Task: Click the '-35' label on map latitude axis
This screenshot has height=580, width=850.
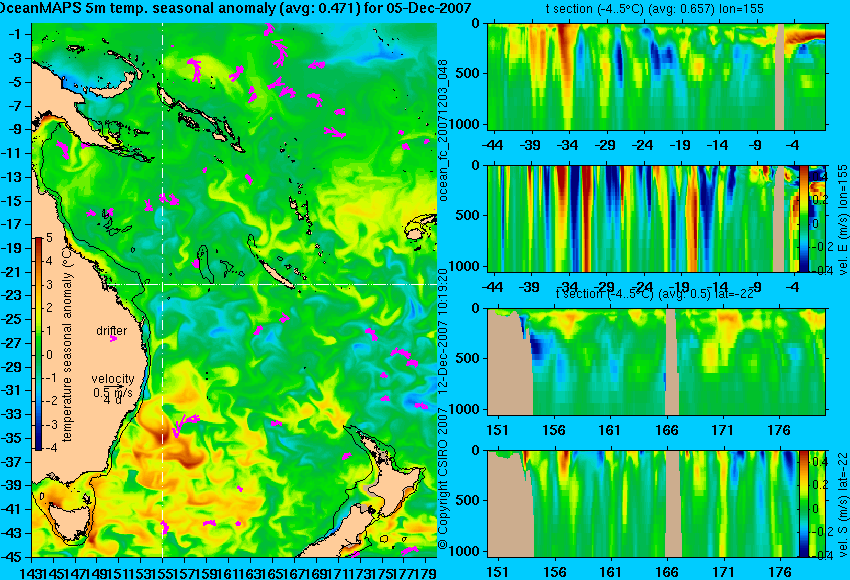Action: pyautogui.click(x=11, y=438)
